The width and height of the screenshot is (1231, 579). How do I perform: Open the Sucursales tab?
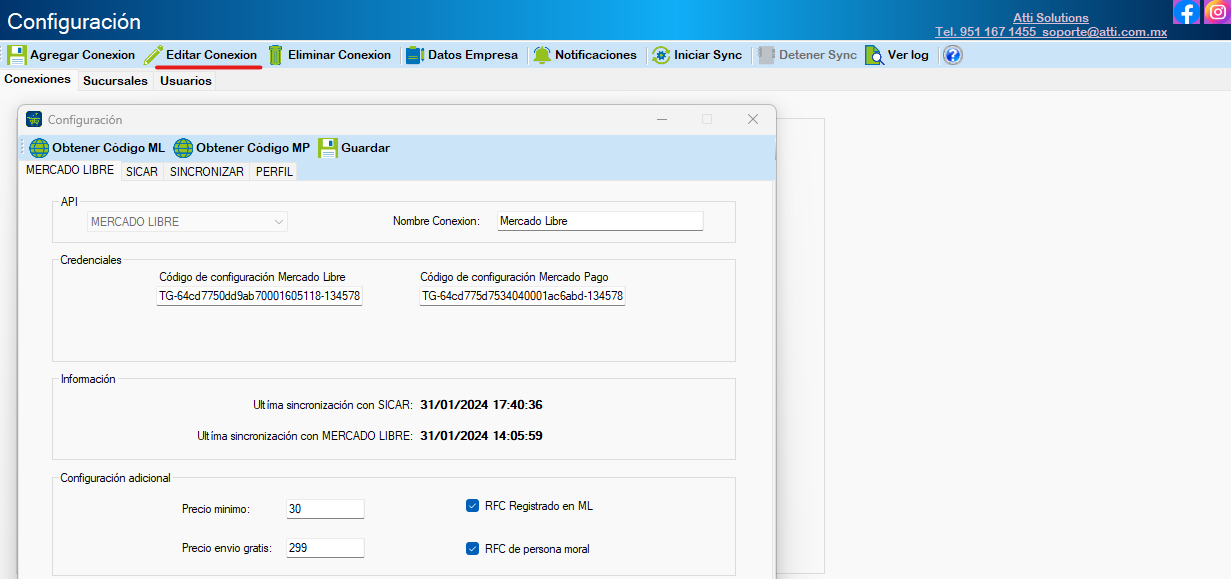[115, 81]
